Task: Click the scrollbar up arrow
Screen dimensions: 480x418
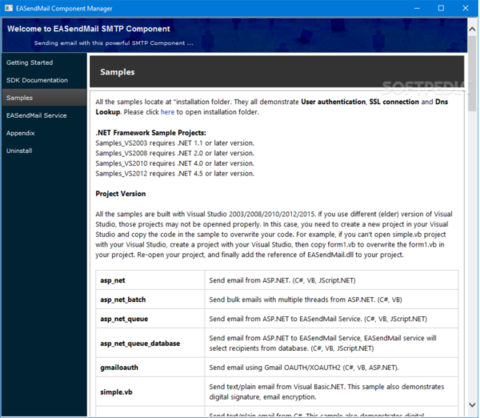Action: [x=472, y=29]
